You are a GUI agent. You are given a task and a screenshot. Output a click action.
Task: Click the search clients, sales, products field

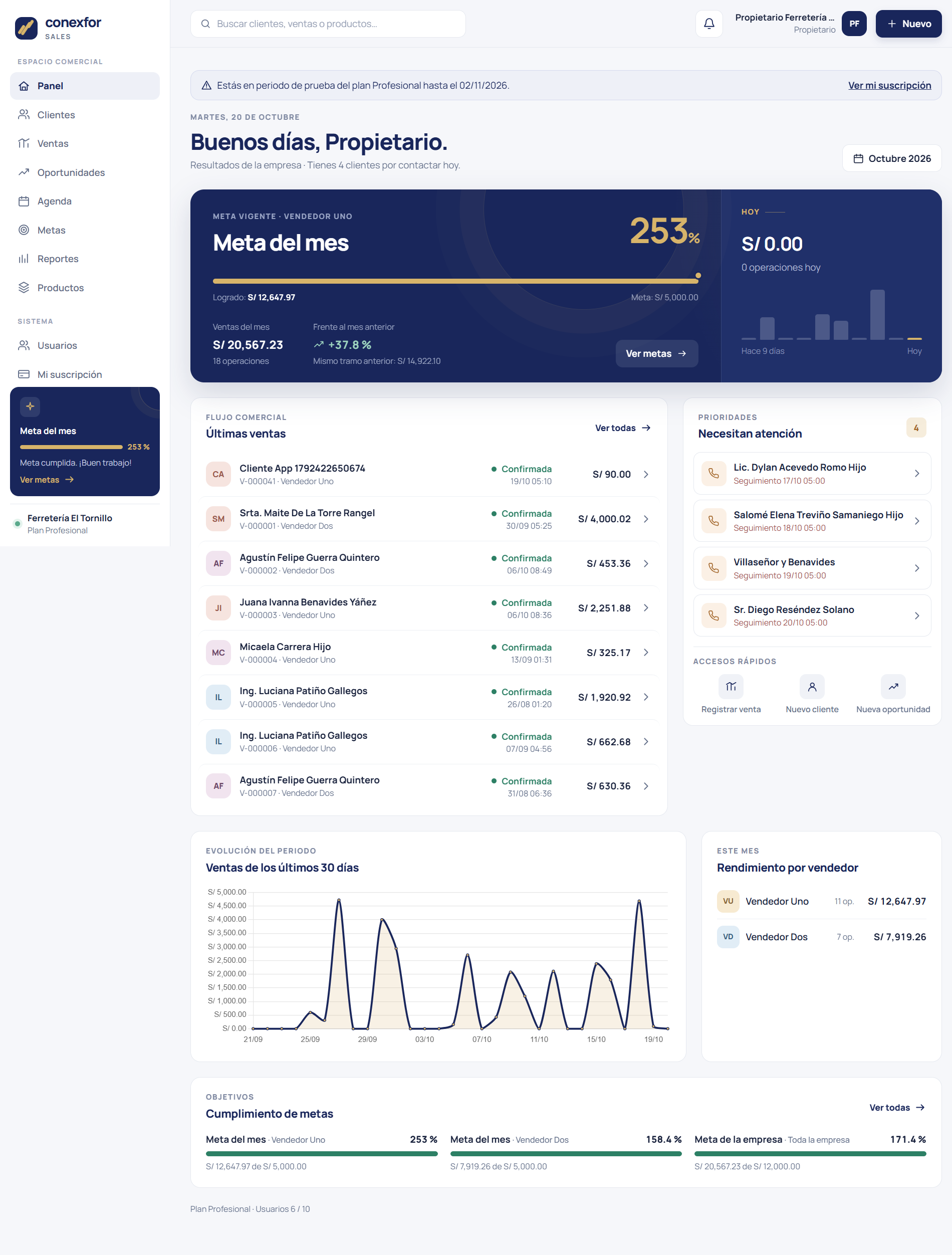coord(328,24)
